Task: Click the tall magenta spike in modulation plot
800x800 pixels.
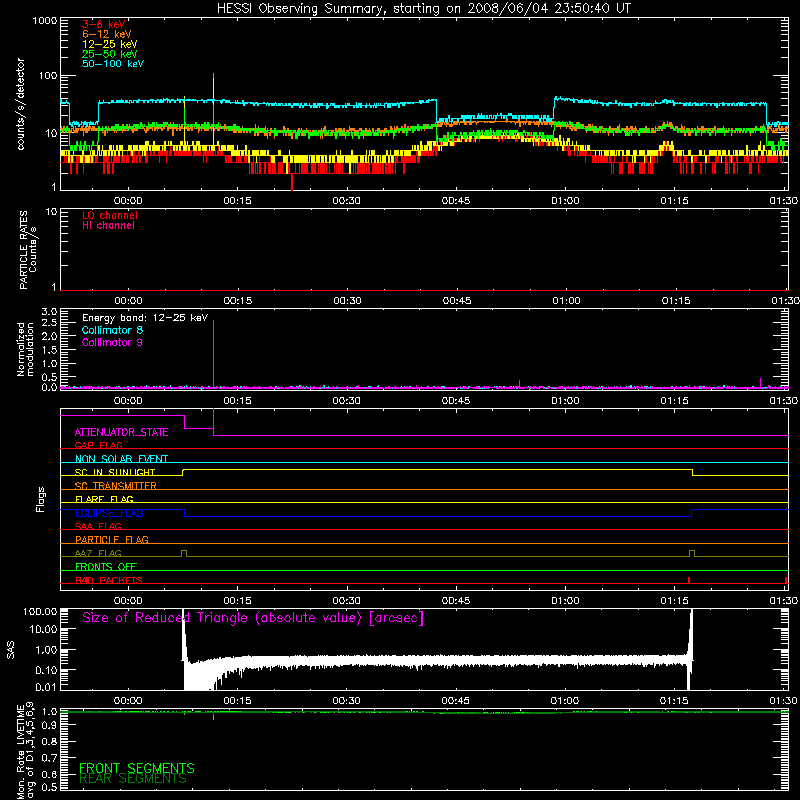Action: (213, 352)
